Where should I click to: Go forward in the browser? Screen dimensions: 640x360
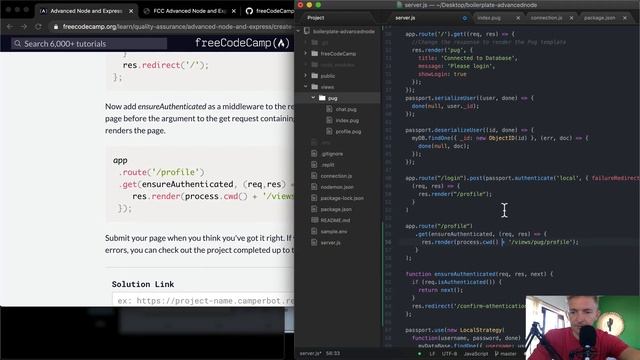24,27
